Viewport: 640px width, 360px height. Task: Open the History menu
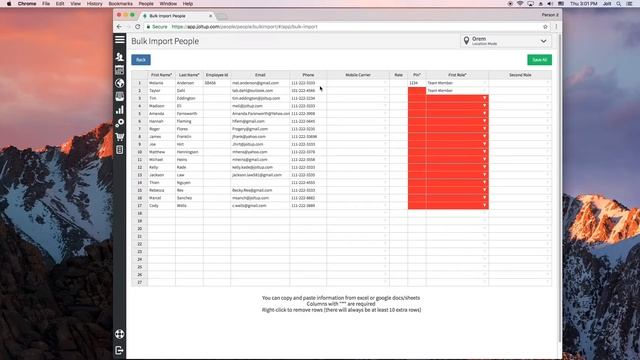[94, 4]
